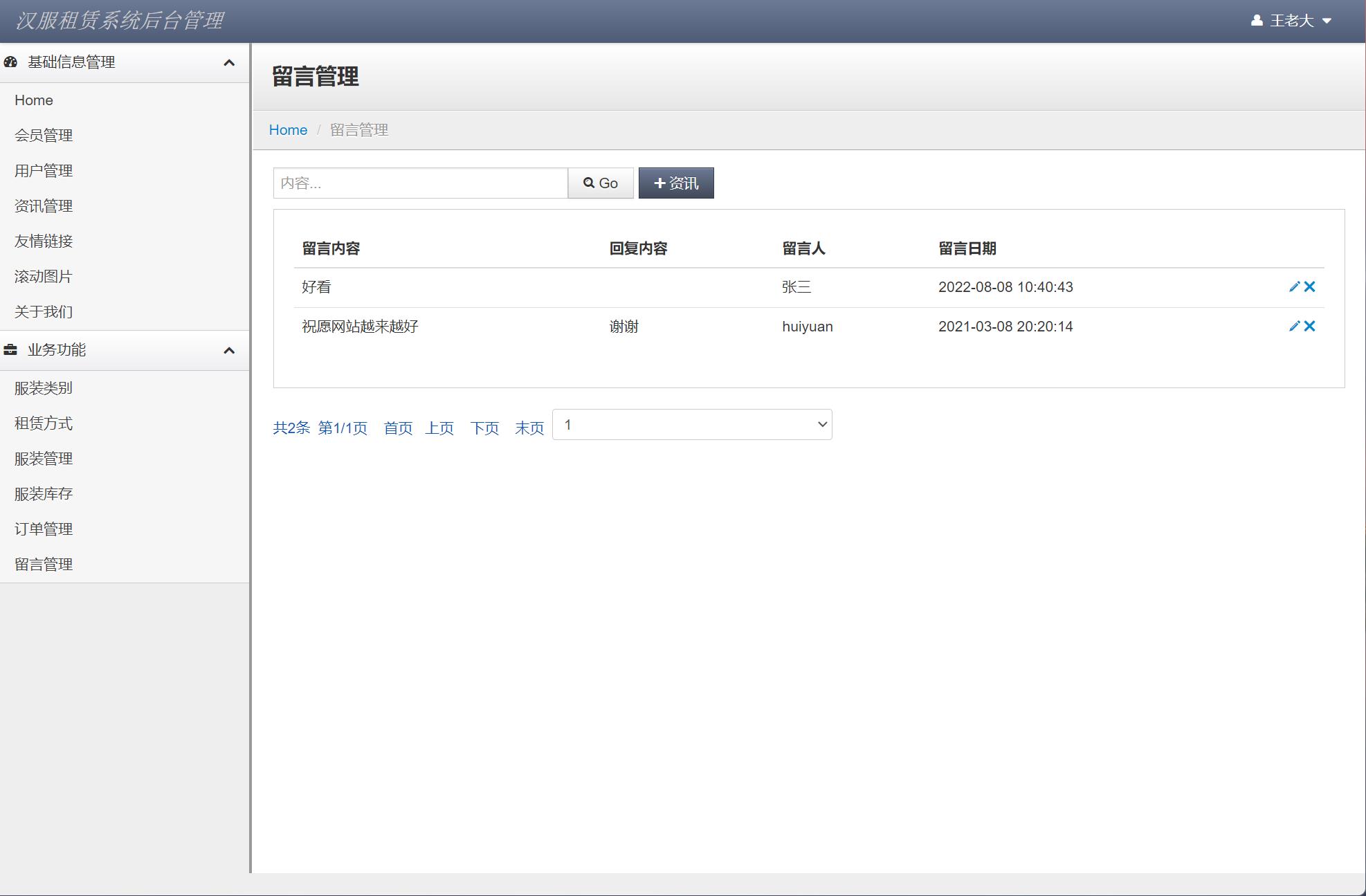Go to 订单管理 in the sidebar

pyautogui.click(x=44, y=529)
